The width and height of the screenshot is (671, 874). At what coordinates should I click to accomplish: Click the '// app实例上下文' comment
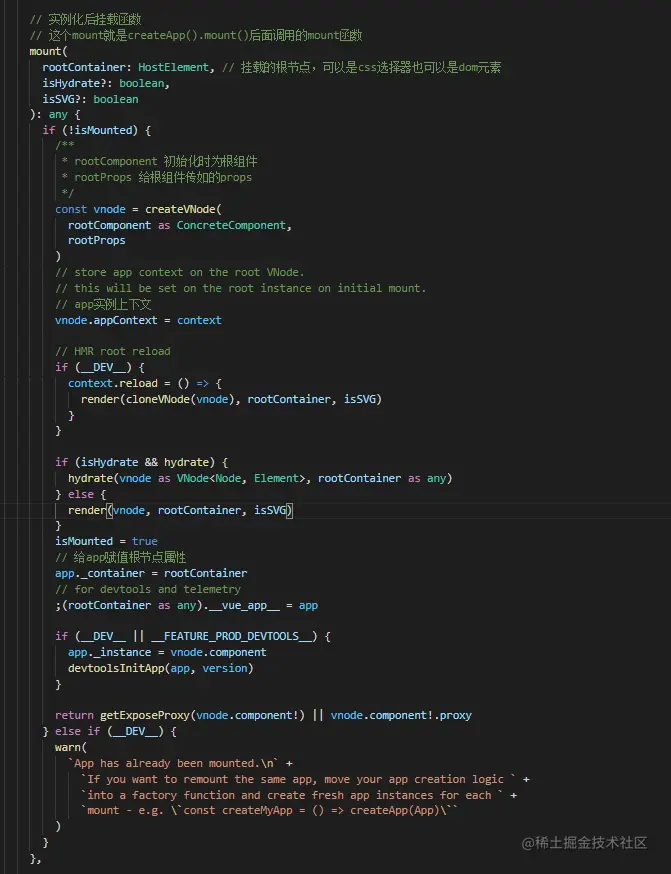click(103, 304)
